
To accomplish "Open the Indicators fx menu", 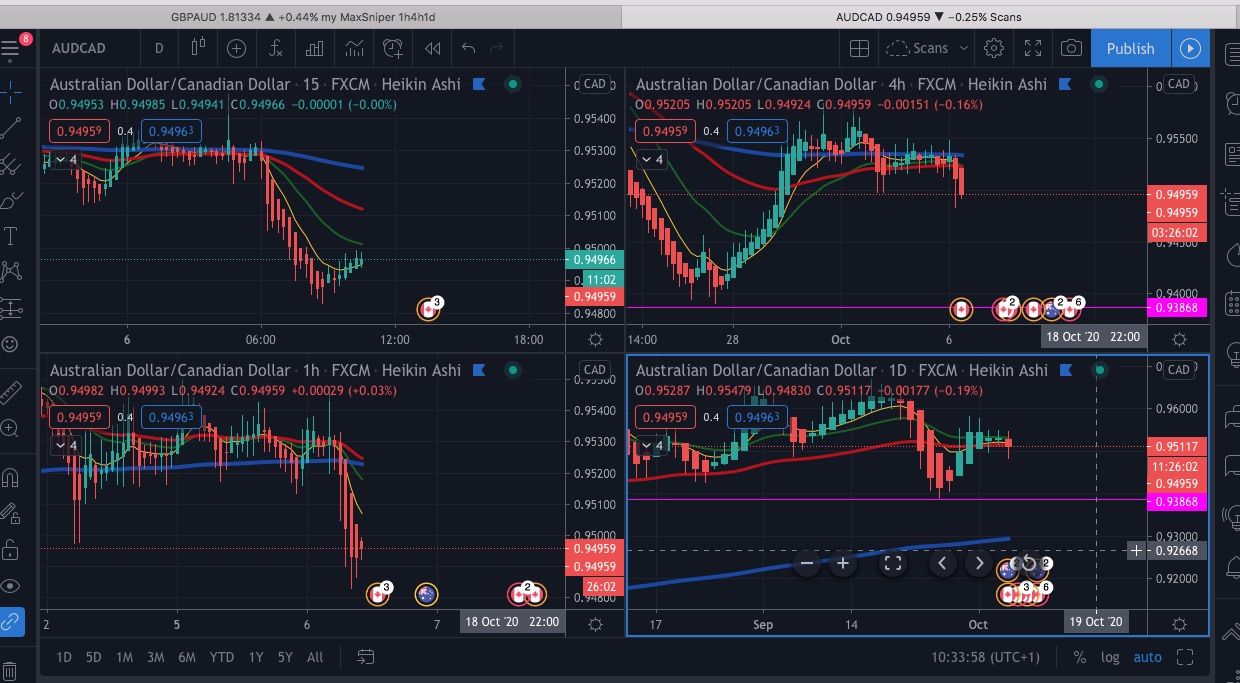I will pyautogui.click(x=275, y=48).
